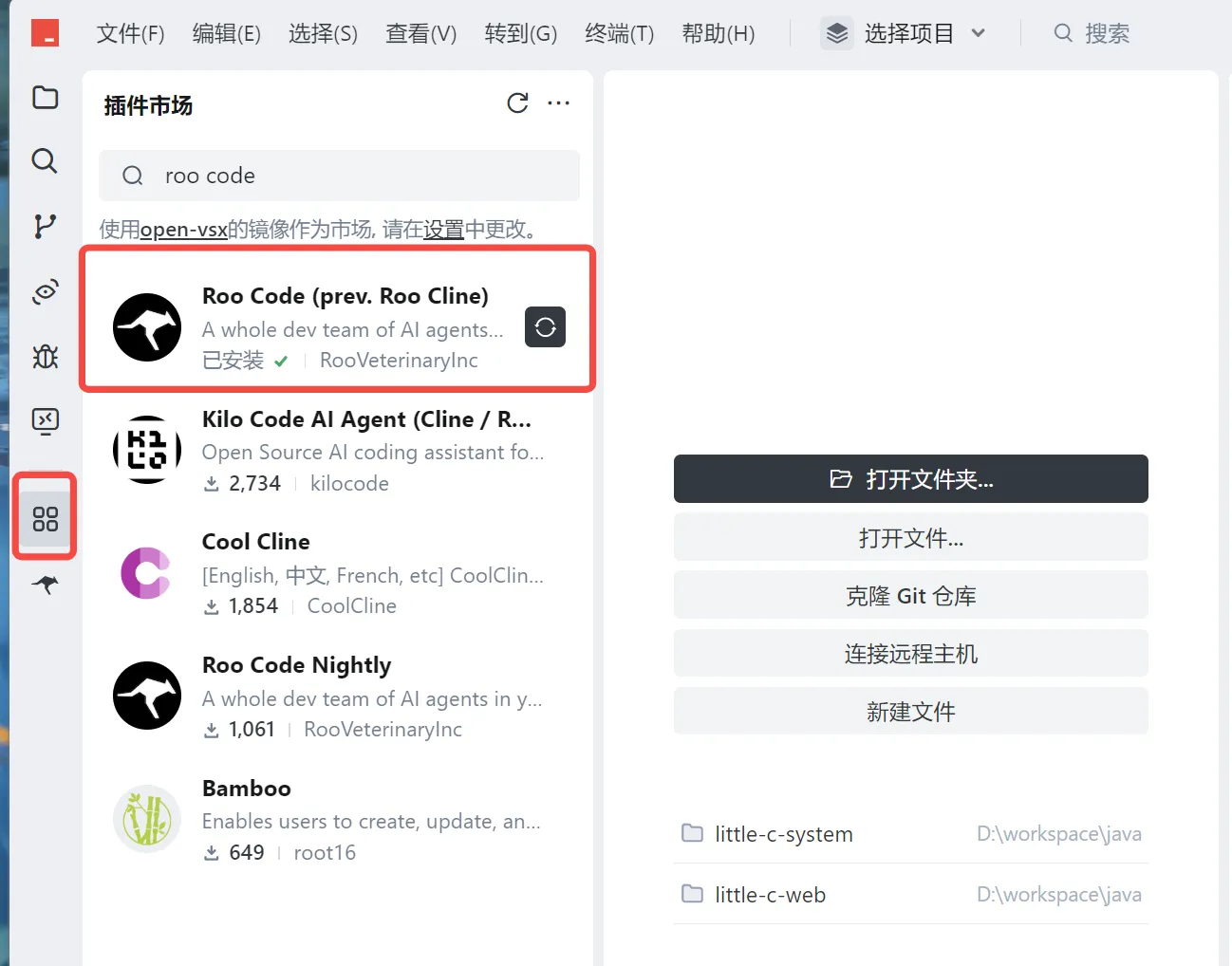Click the Kilo Code plugin logo
This screenshot has height=966, width=1232.
tap(147, 450)
